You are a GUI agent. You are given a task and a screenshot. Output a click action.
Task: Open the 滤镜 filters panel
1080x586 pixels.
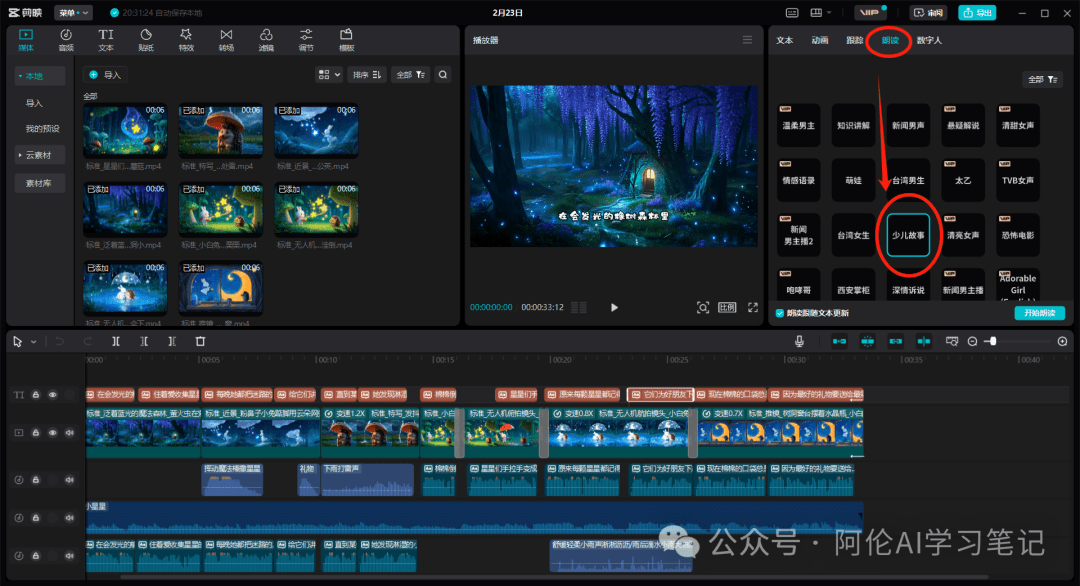266,40
